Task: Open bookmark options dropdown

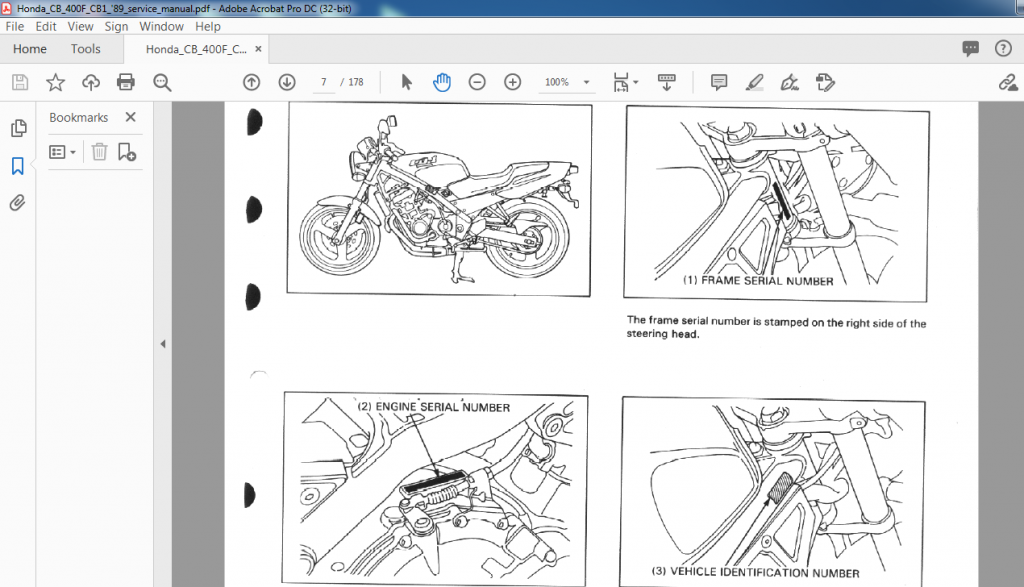Action: pos(63,152)
